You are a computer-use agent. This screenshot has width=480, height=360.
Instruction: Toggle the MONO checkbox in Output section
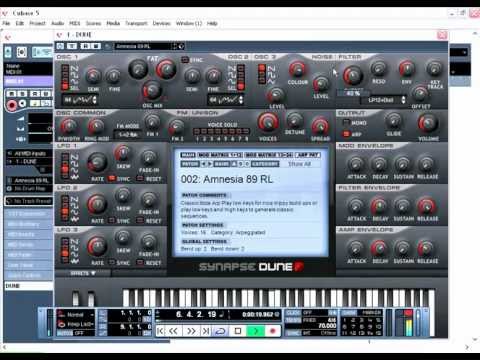(346, 123)
